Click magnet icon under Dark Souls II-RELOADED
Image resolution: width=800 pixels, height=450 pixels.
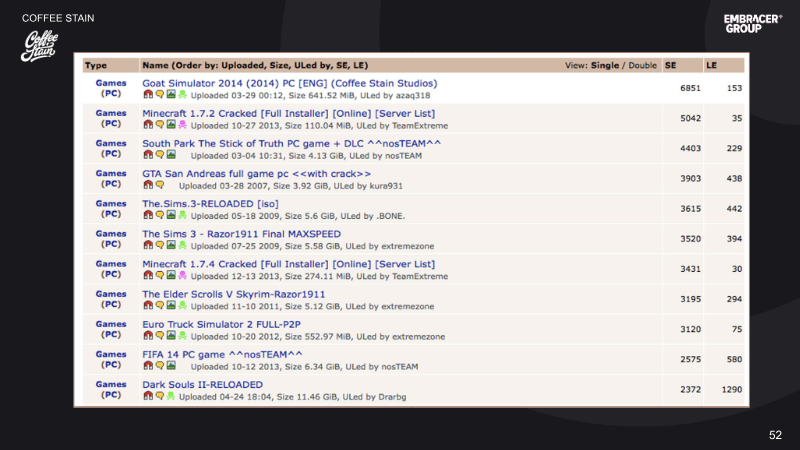point(148,395)
